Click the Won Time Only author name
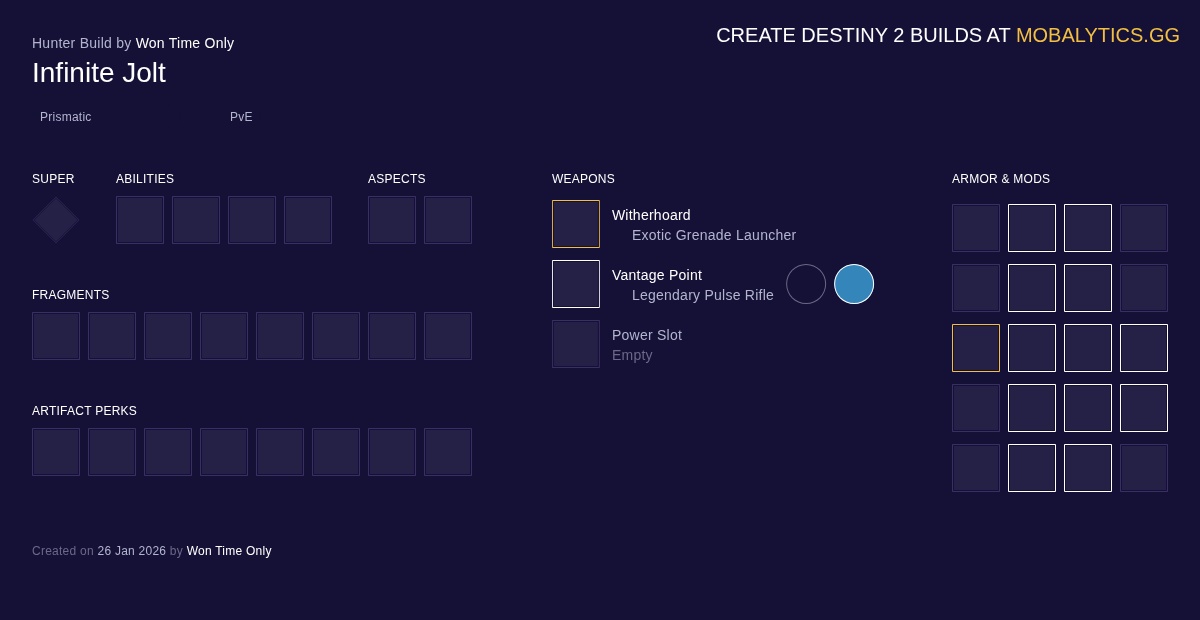Screen dimensions: 1200x620 point(184,43)
